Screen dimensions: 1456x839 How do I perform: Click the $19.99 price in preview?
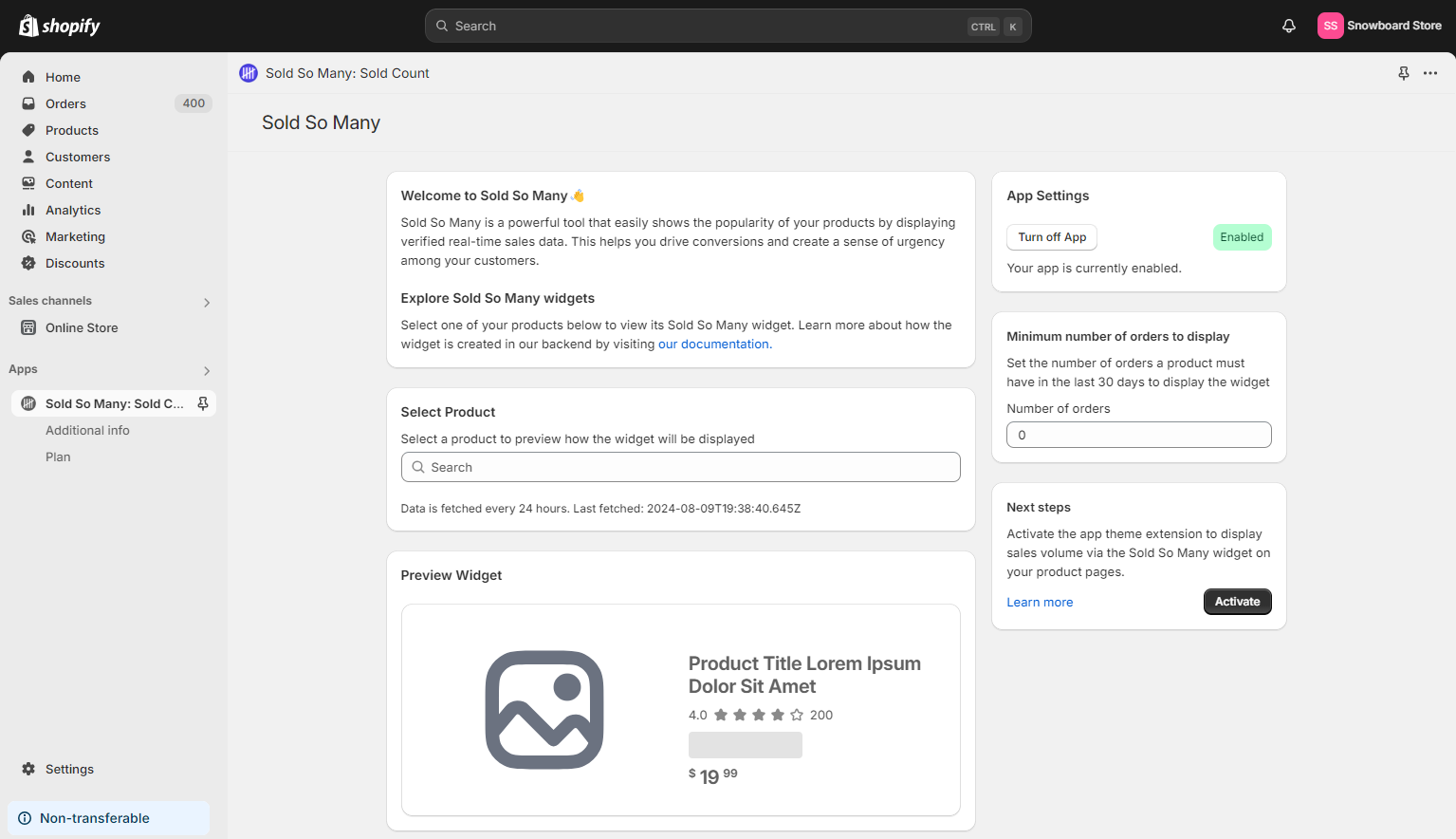coord(712,775)
